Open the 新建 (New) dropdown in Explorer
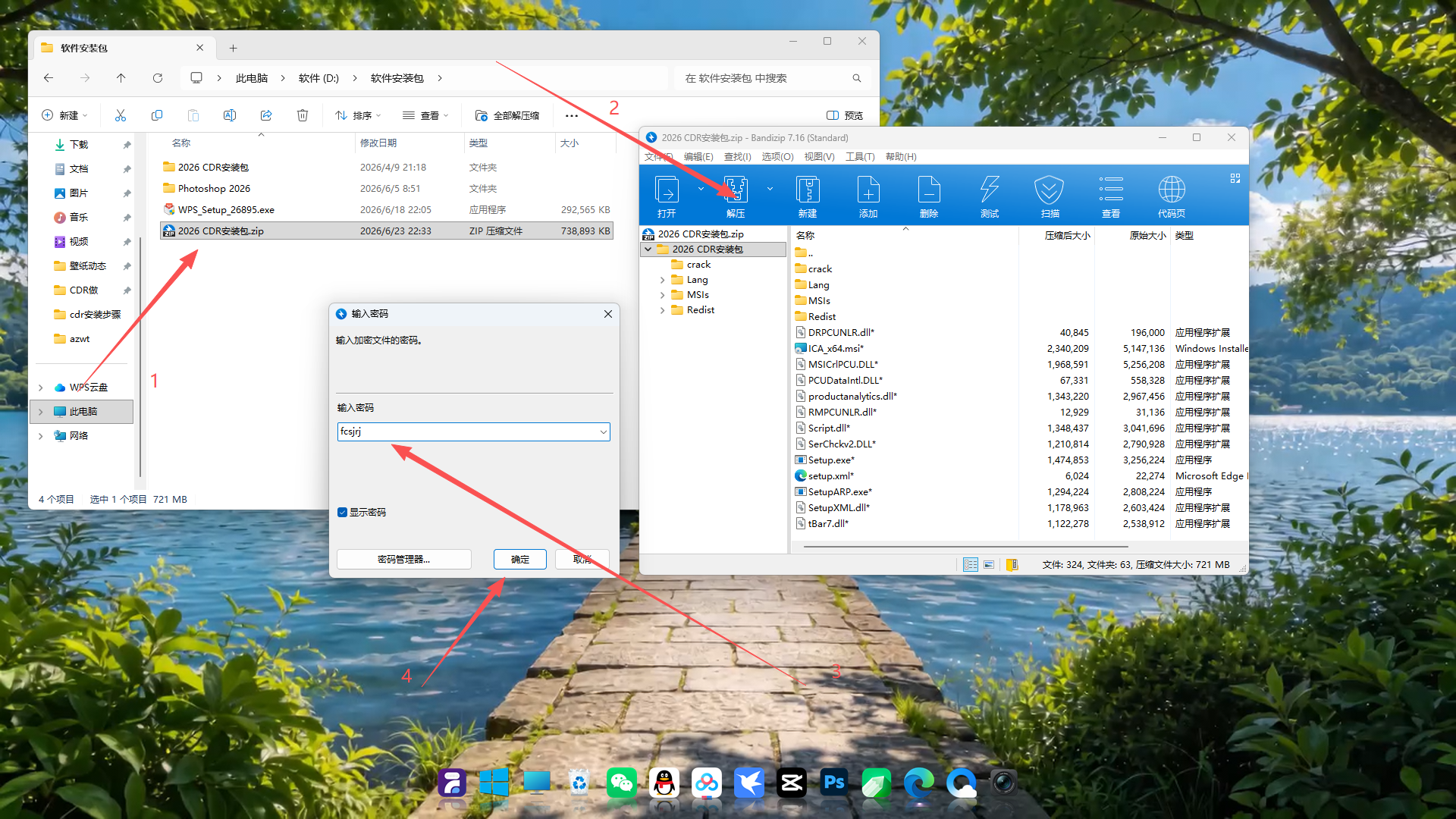The image size is (1456, 819). (x=64, y=115)
